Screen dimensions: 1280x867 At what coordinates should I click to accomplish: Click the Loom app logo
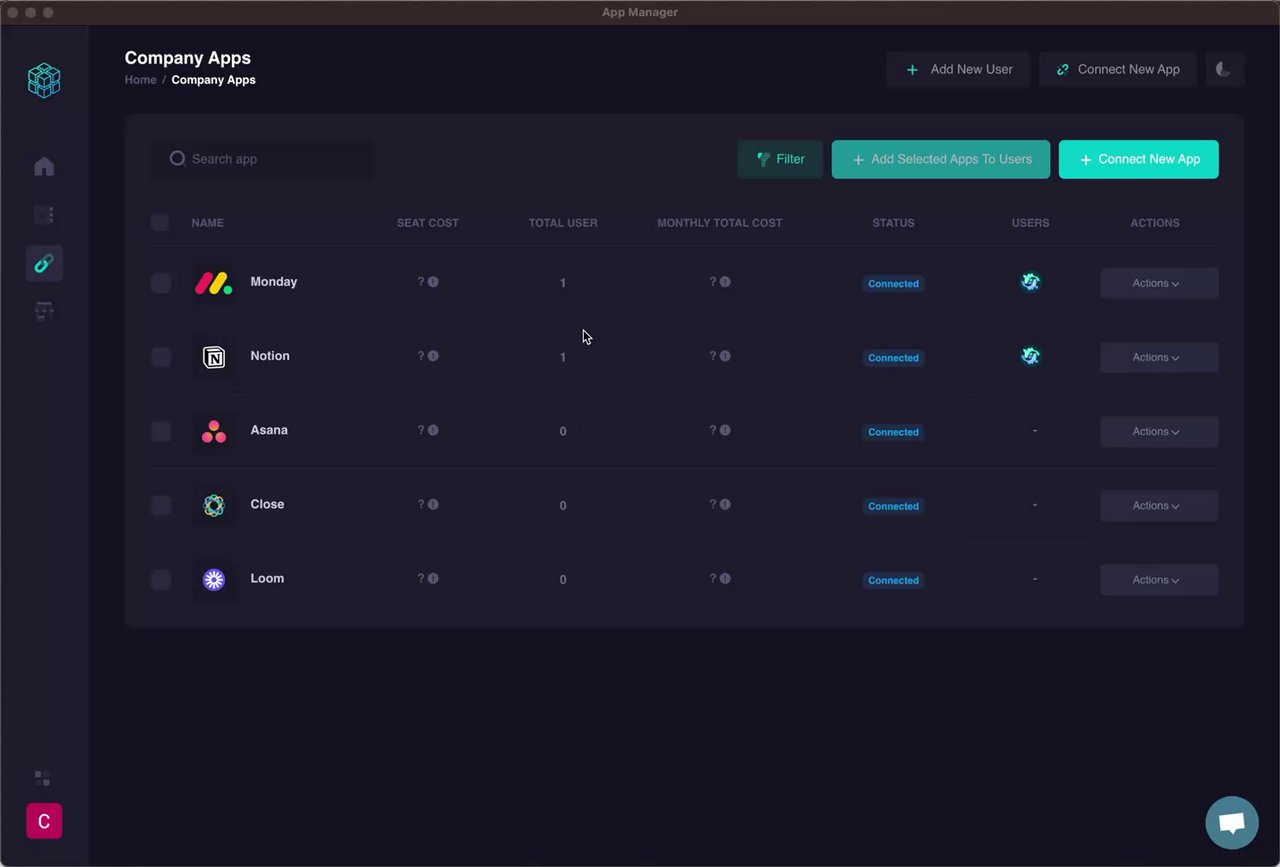coord(214,580)
